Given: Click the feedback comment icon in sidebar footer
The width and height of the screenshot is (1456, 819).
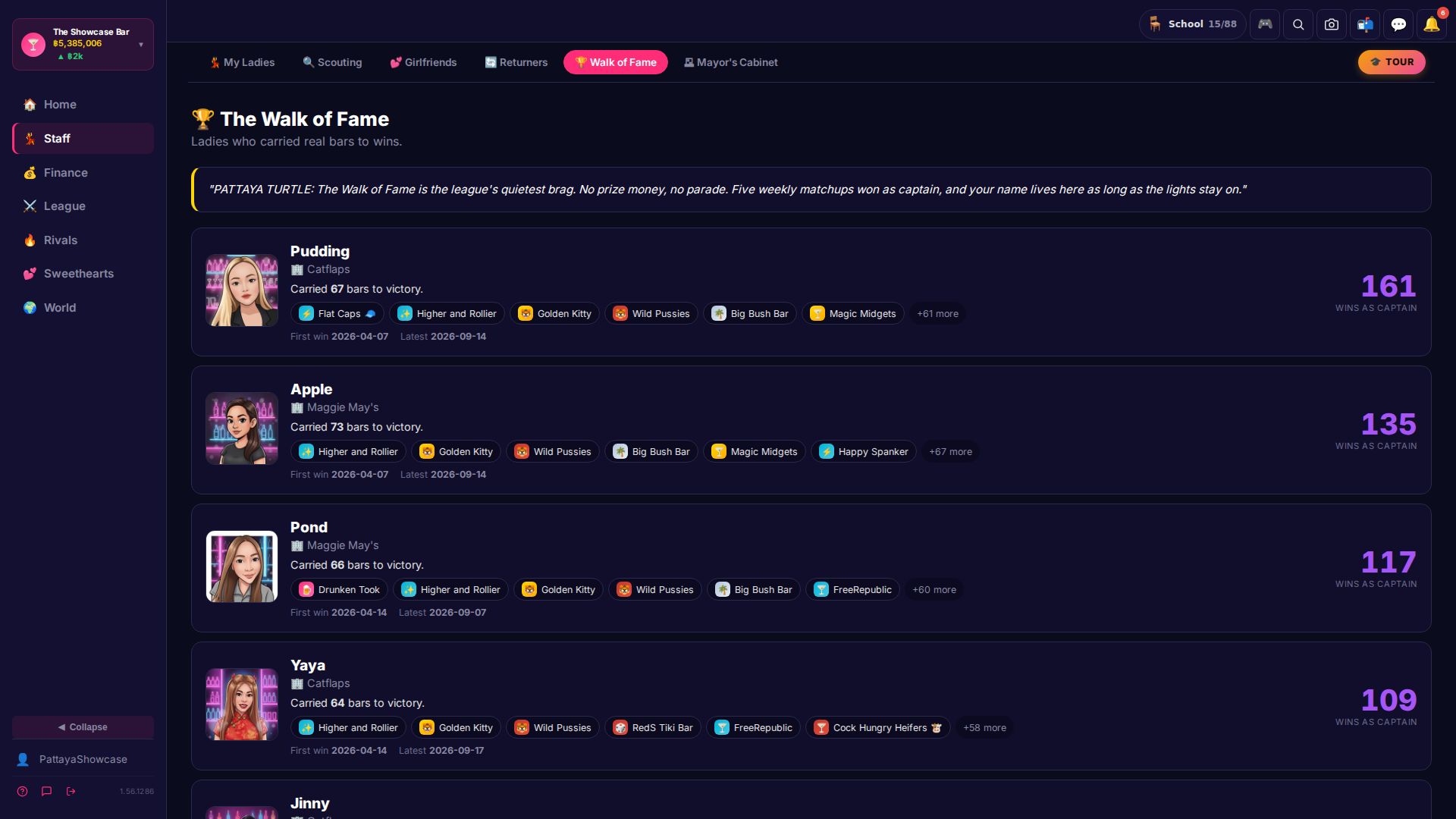Looking at the screenshot, I should pyautogui.click(x=47, y=791).
